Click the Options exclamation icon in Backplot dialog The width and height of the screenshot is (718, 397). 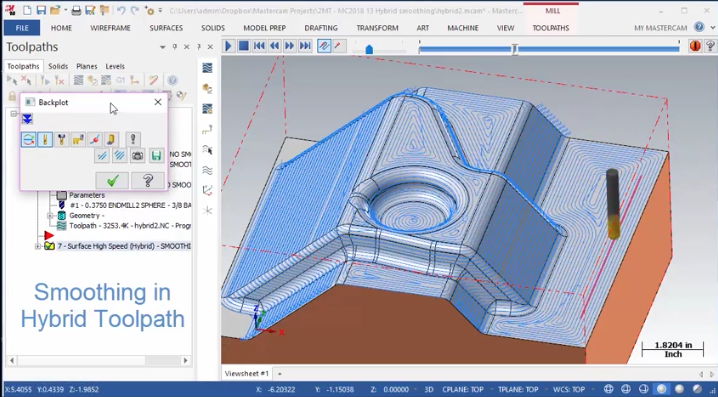133,140
